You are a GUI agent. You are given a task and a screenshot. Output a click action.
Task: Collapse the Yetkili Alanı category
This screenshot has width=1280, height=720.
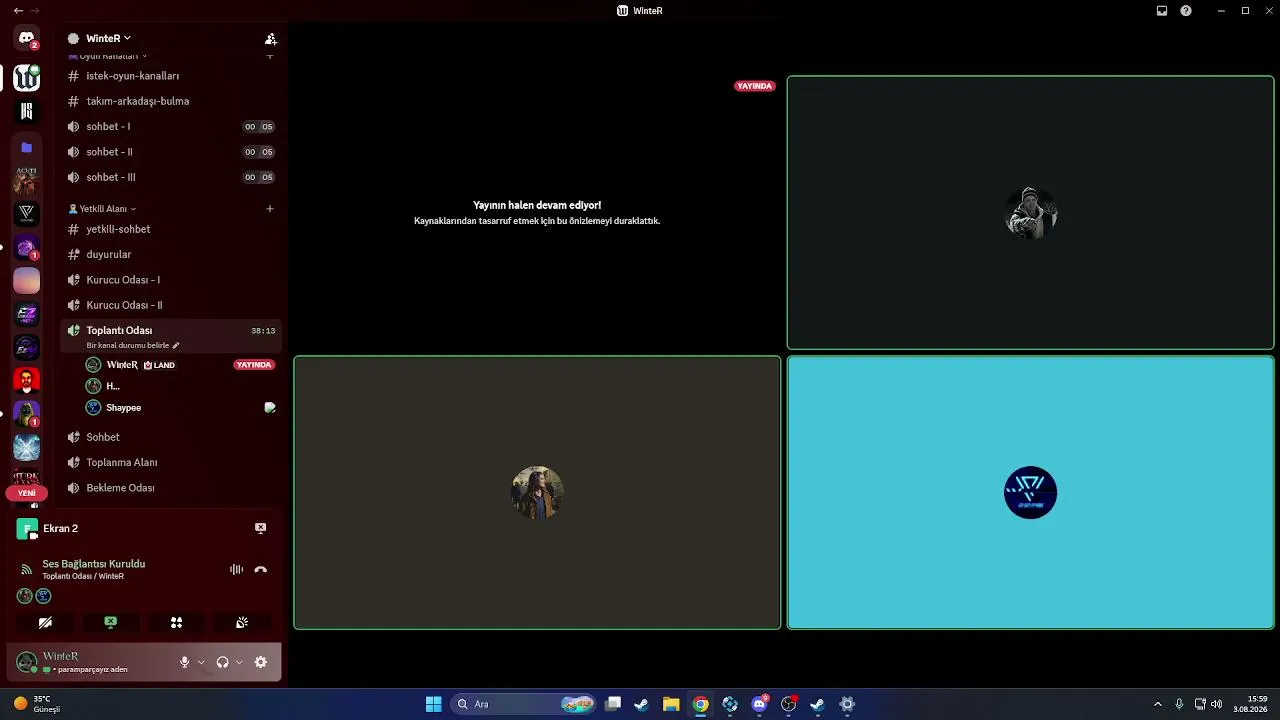point(102,209)
